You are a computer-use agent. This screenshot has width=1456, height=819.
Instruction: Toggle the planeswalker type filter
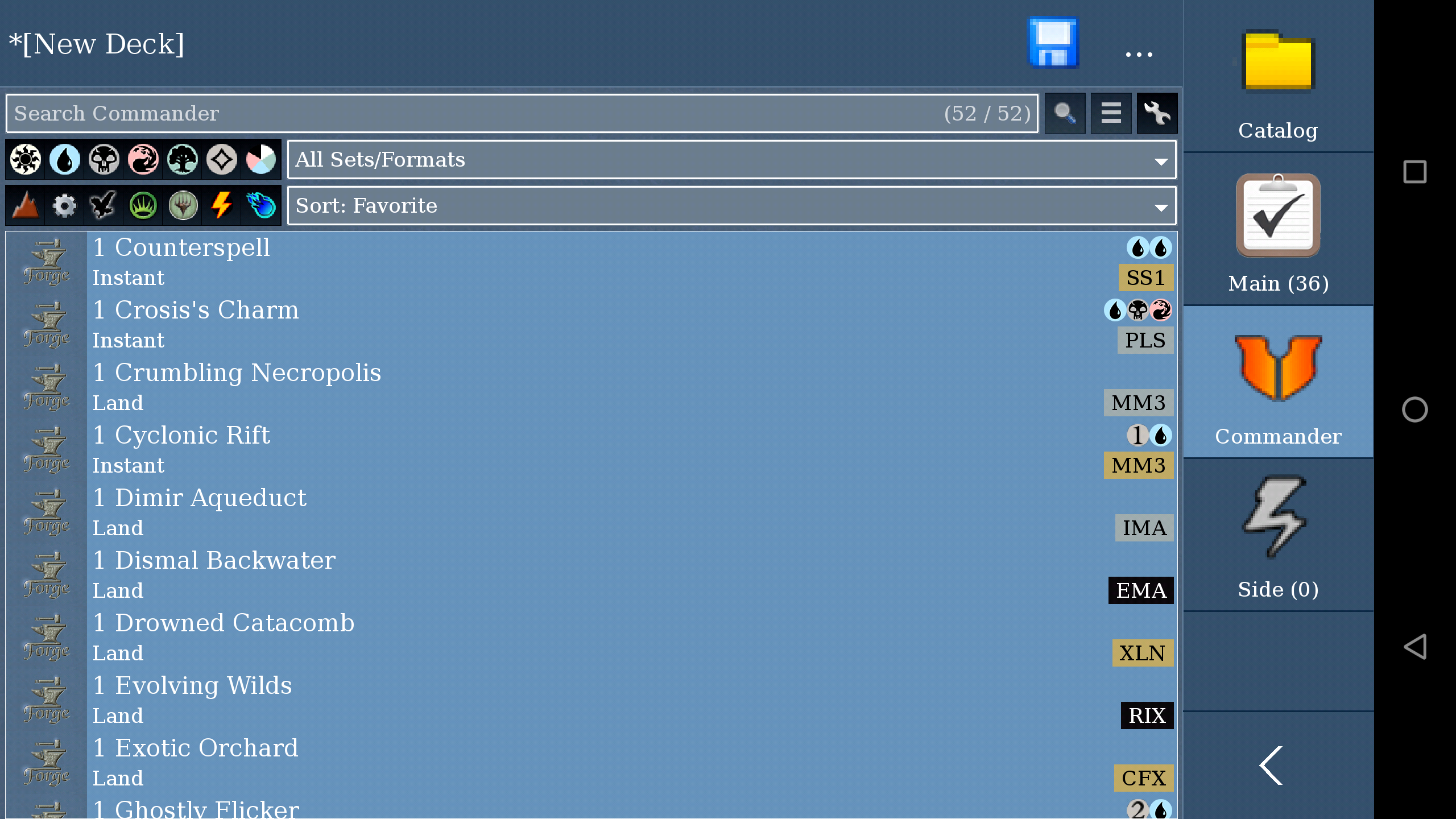[183, 205]
